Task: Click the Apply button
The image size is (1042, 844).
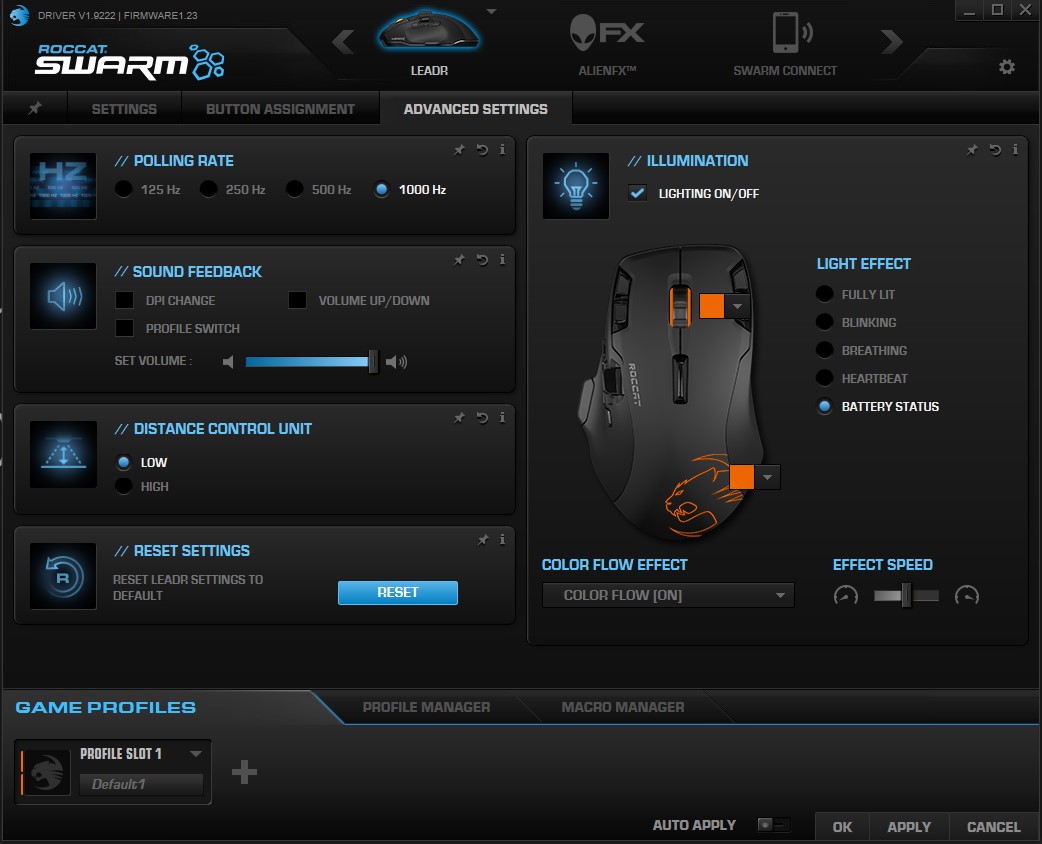Action: (909, 827)
